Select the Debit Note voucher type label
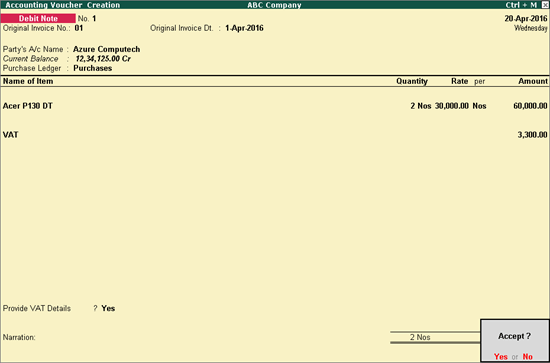The height and width of the screenshot is (363, 550). [38, 18]
